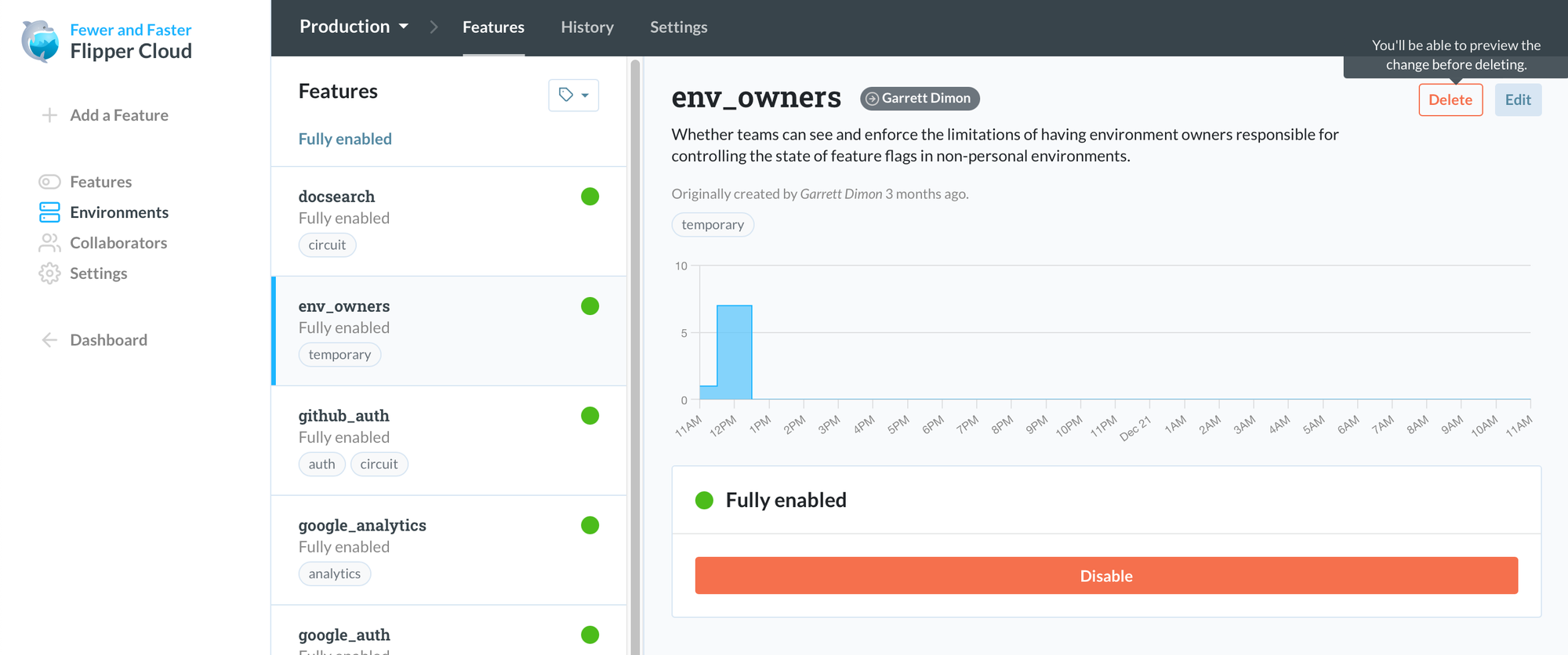Select the google_auth feature
The height and width of the screenshot is (655, 1568).
(449, 631)
